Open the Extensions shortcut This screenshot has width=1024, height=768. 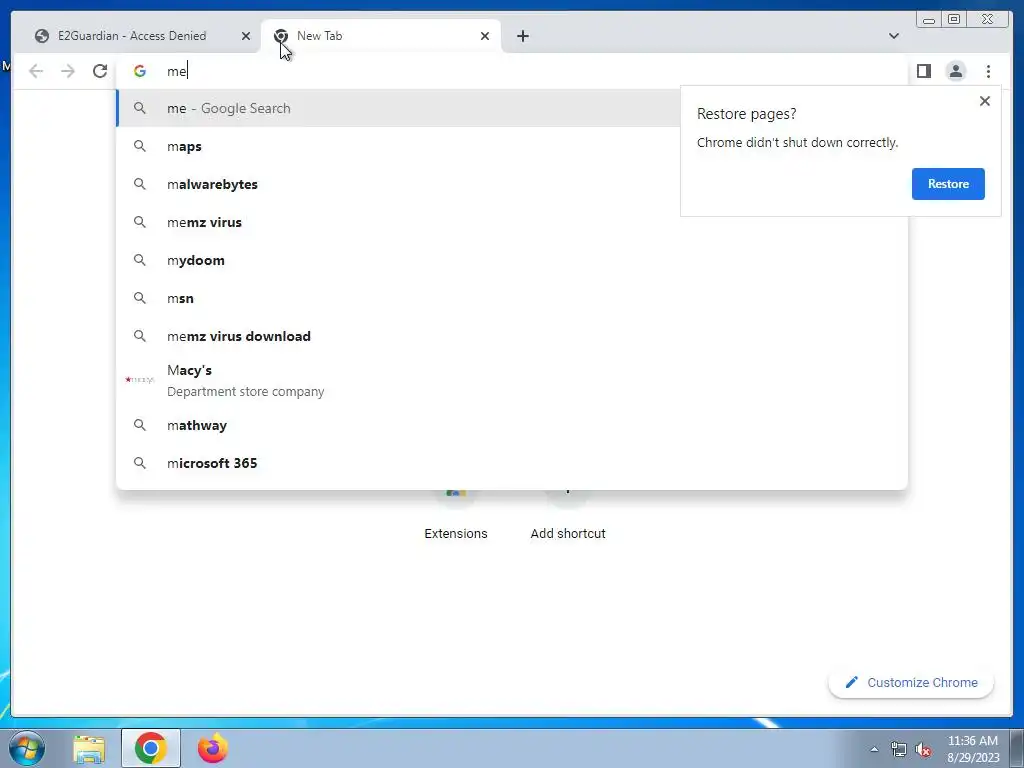[456, 515]
